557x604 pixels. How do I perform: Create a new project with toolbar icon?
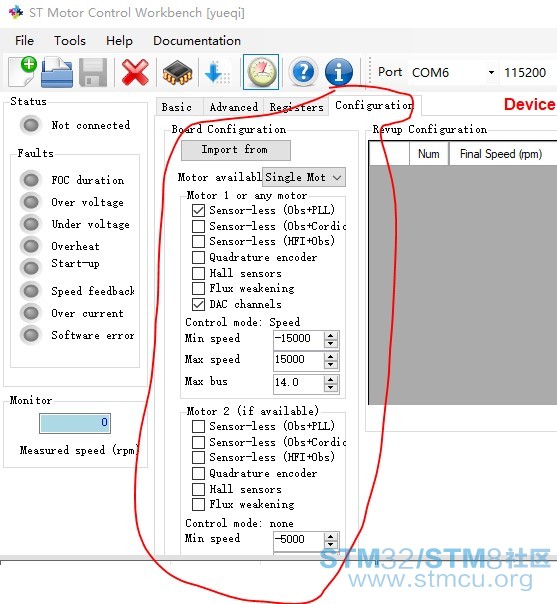(23, 72)
